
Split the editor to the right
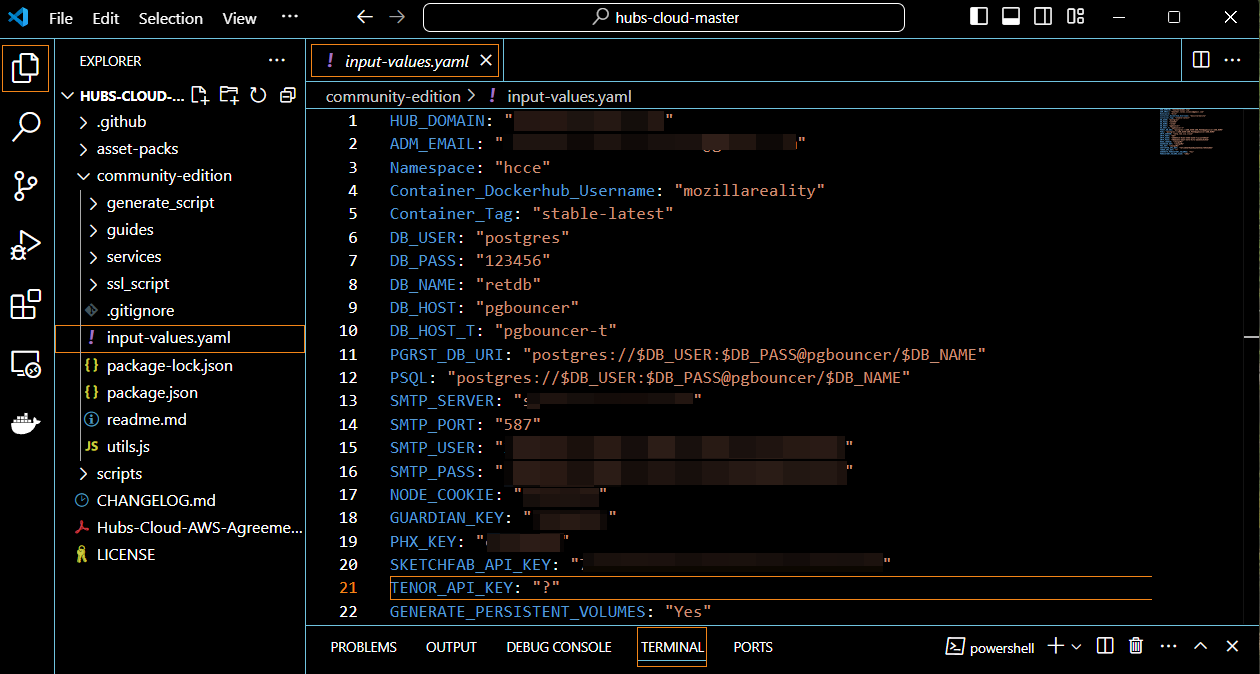click(1202, 60)
